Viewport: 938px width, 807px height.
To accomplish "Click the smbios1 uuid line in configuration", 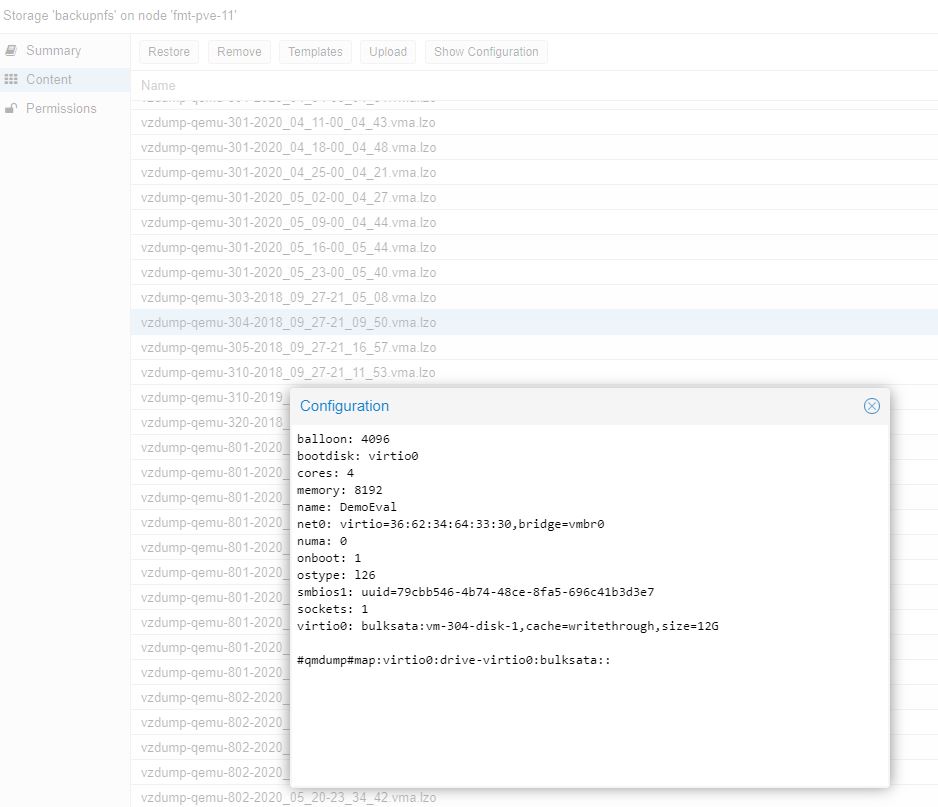I will [475, 592].
